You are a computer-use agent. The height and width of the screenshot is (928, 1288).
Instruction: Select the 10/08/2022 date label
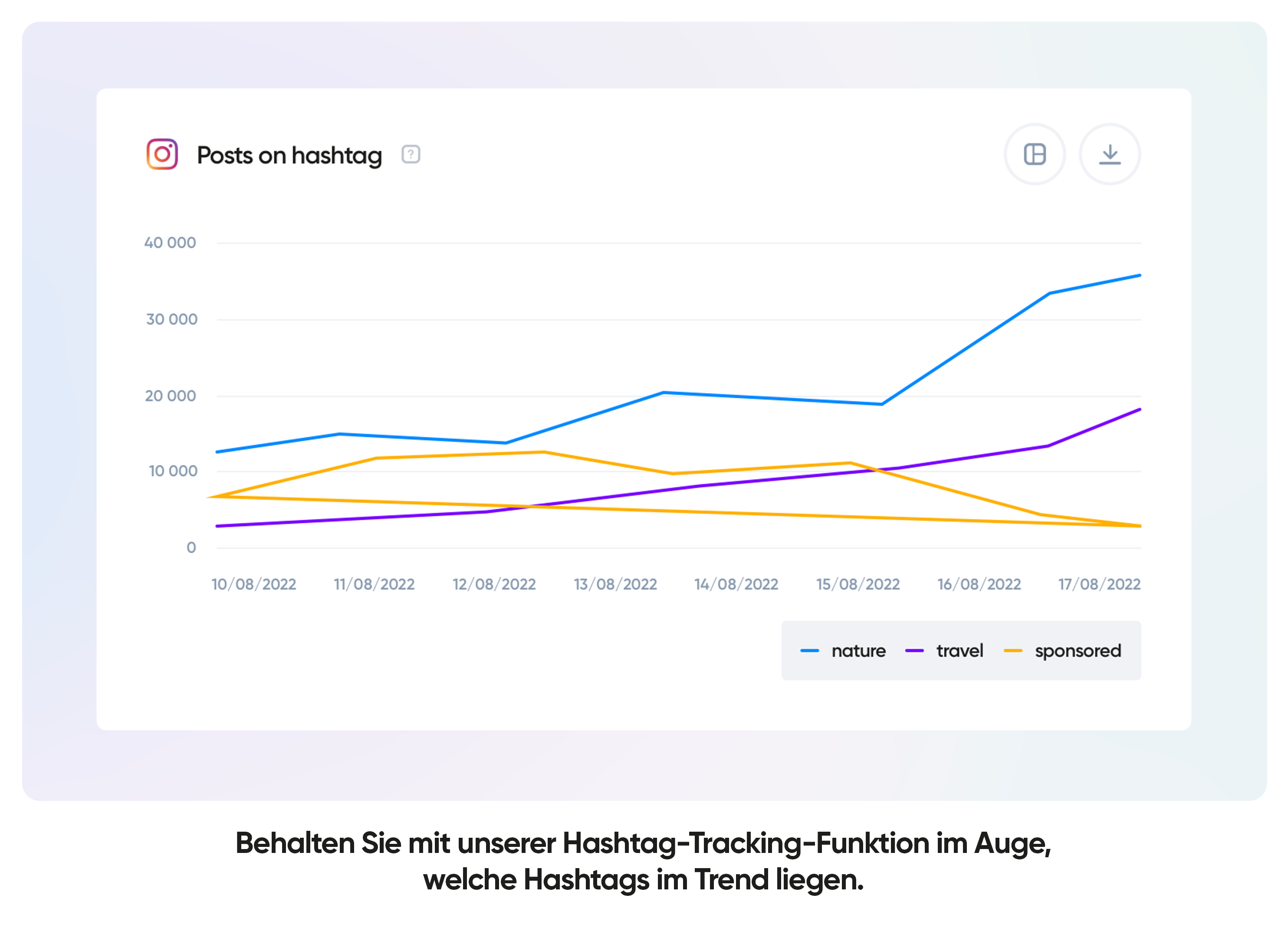click(x=254, y=584)
